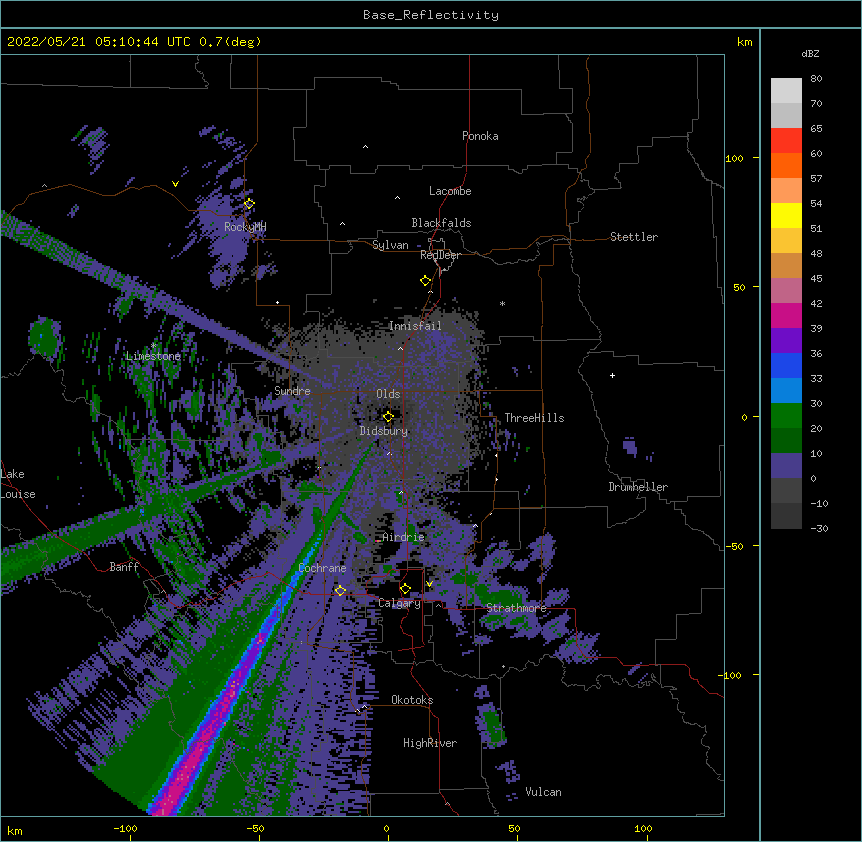Screen dimensions: 862x842
Task: Click the -50 tick label on horizontal axis
Action: (x=255, y=828)
